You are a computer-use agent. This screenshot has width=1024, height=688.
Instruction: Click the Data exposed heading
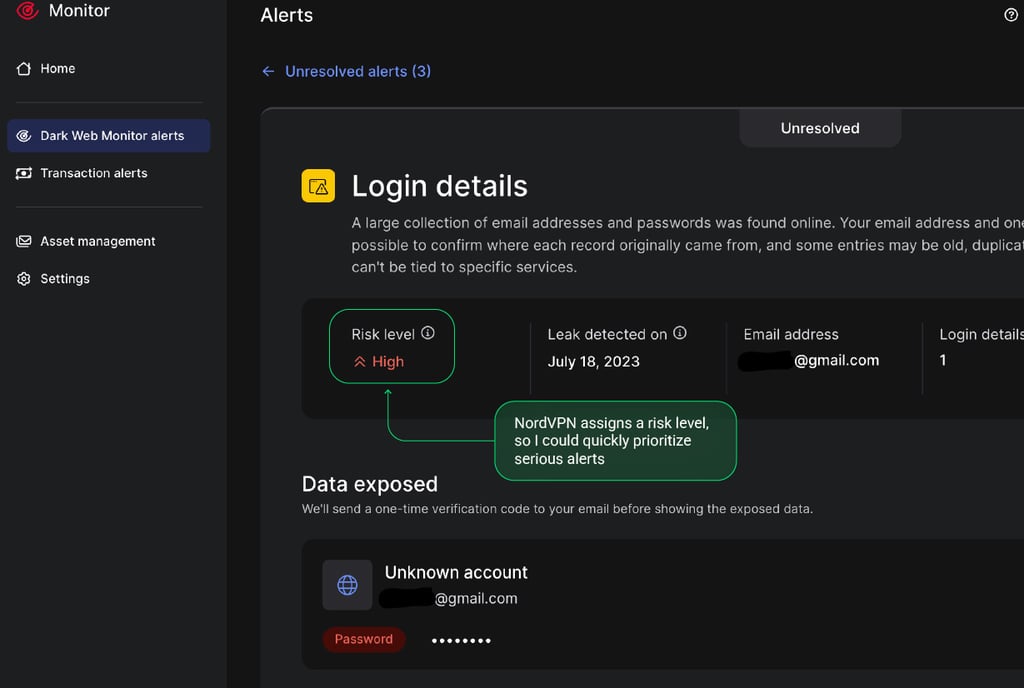(370, 484)
